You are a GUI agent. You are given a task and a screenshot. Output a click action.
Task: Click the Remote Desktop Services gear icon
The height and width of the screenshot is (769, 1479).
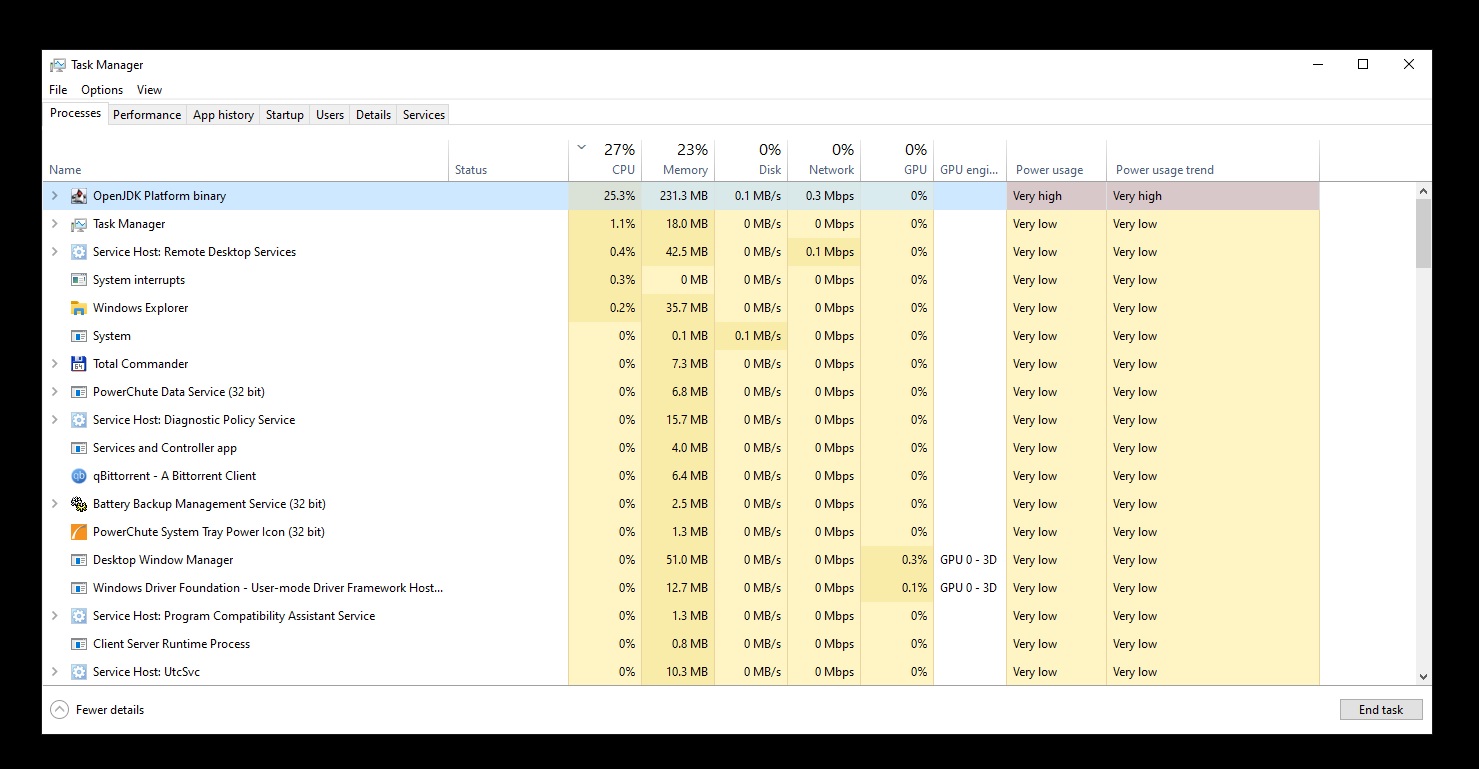79,252
